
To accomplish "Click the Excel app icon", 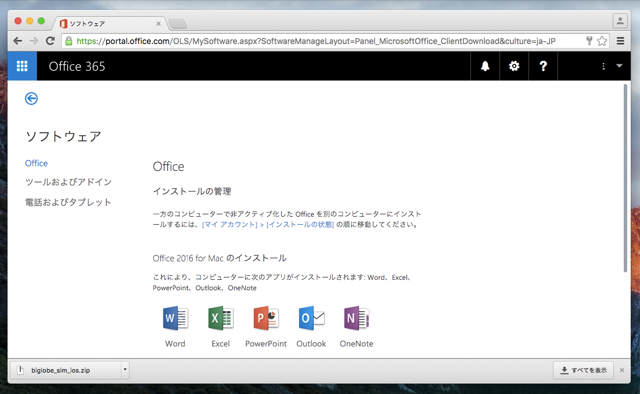I will 221,318.
